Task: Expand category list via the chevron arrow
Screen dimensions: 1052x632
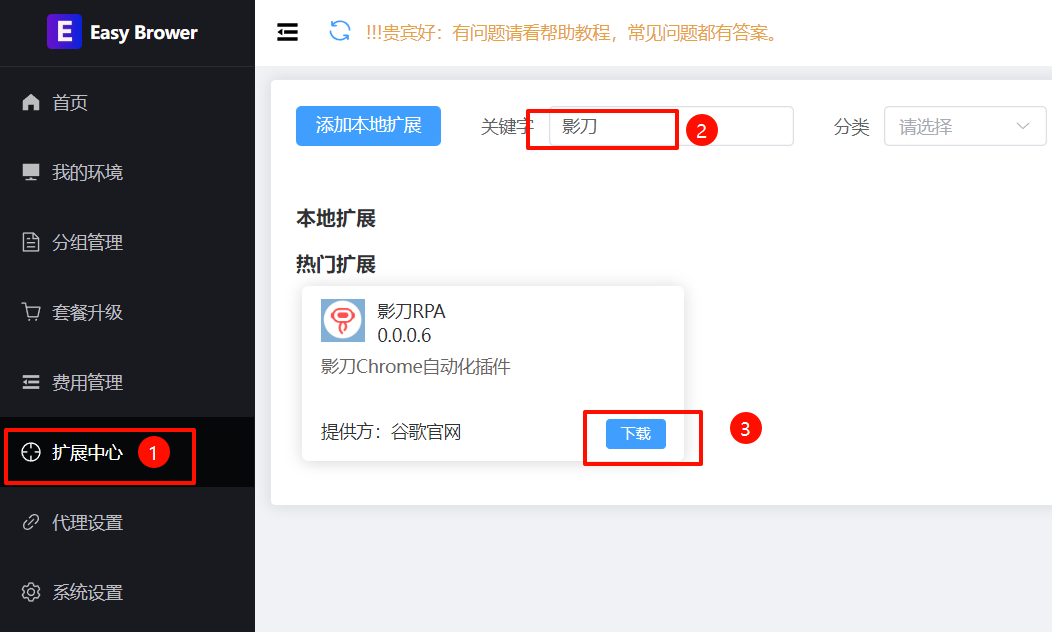Action: (x=1022, y=126)
